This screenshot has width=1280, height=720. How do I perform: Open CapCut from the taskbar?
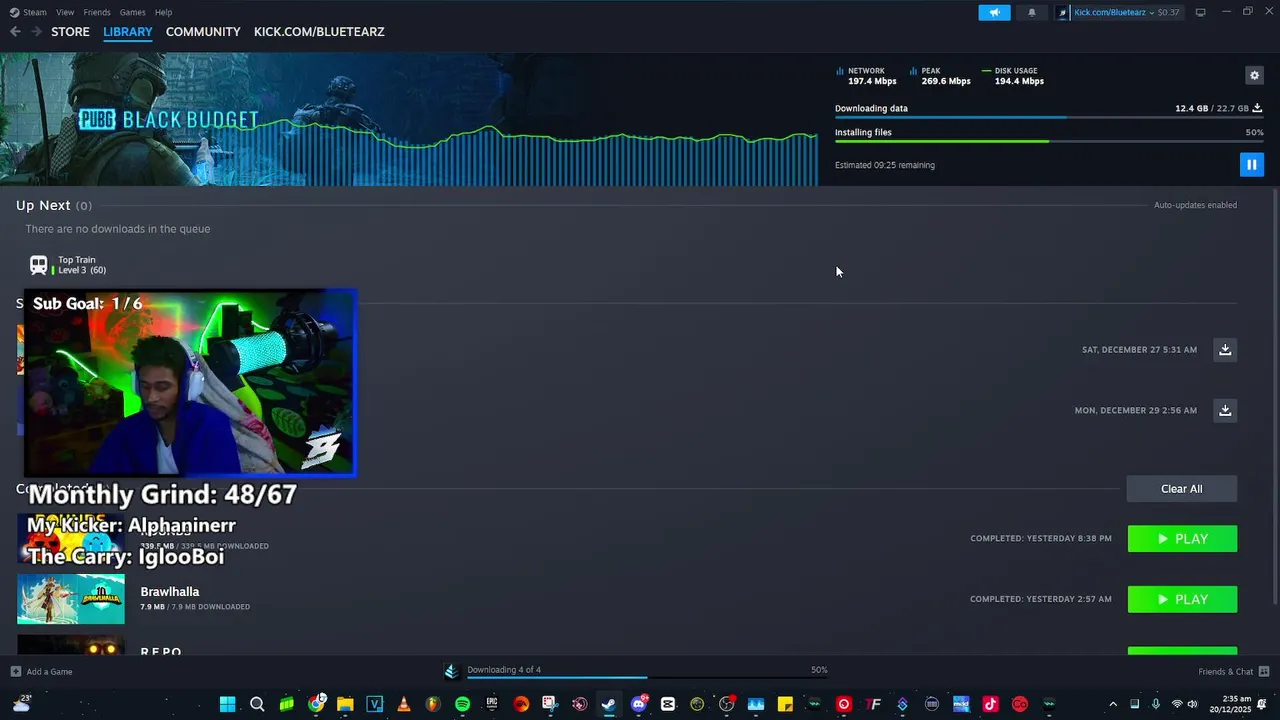[668, 704]
